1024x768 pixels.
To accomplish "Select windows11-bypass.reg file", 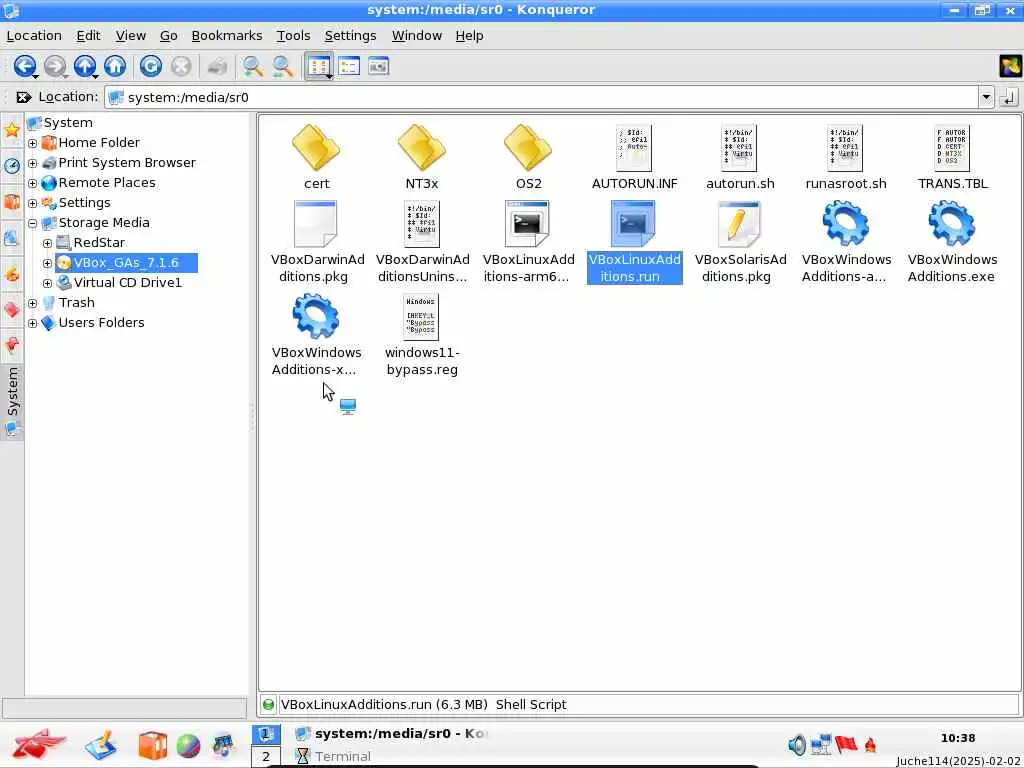I will pyautogui.click(x=422, y=334).
